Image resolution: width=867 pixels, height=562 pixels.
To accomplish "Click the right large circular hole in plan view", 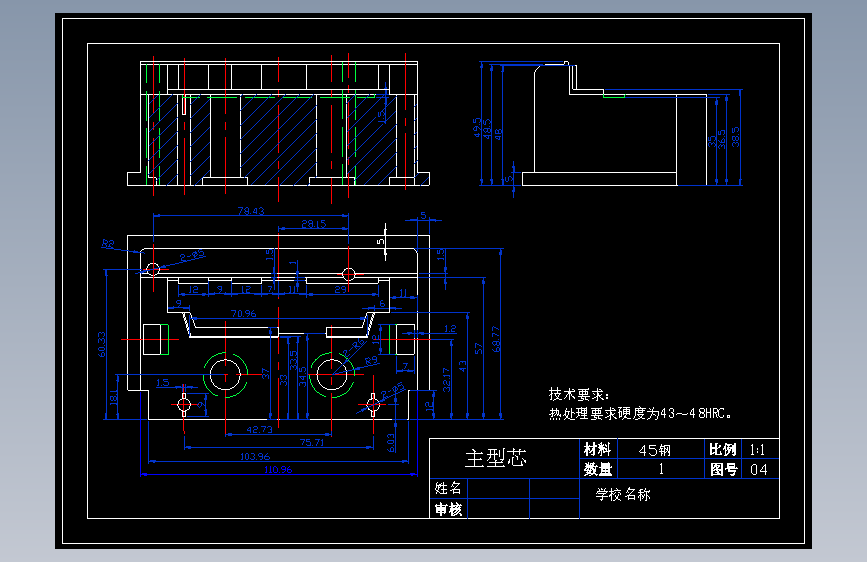I will 331,374.
